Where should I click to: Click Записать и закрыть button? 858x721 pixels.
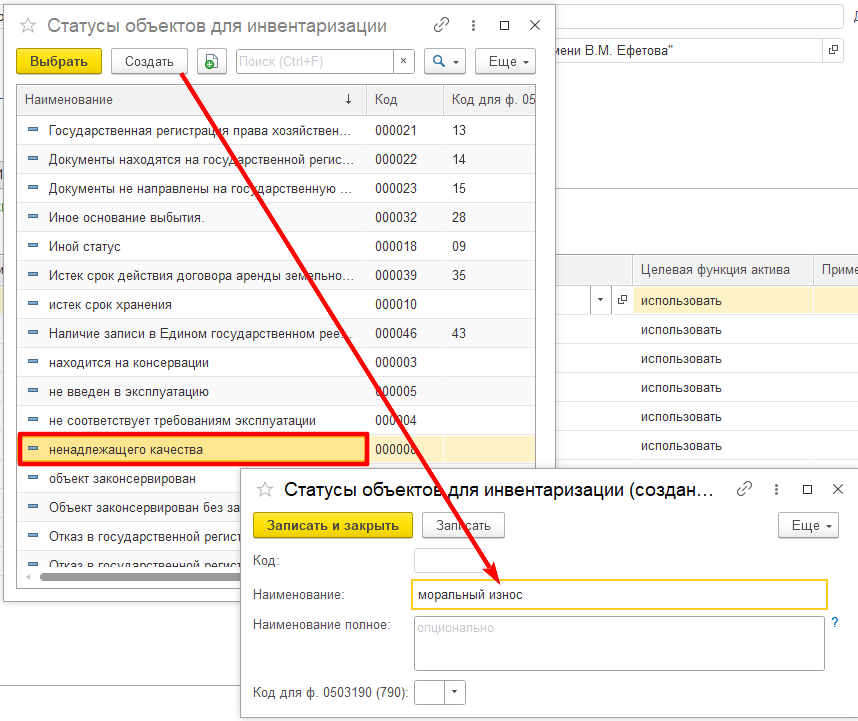pos(332,525)
